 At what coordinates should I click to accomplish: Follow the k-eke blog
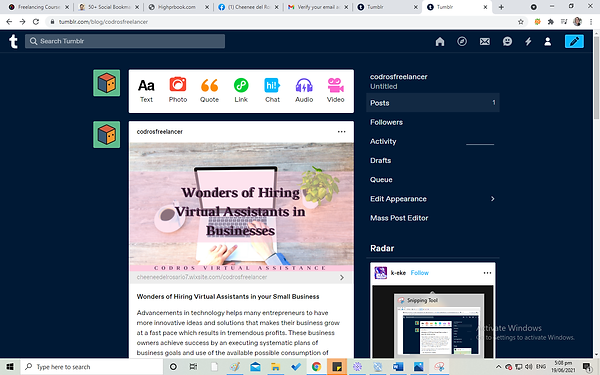point(419,273)
